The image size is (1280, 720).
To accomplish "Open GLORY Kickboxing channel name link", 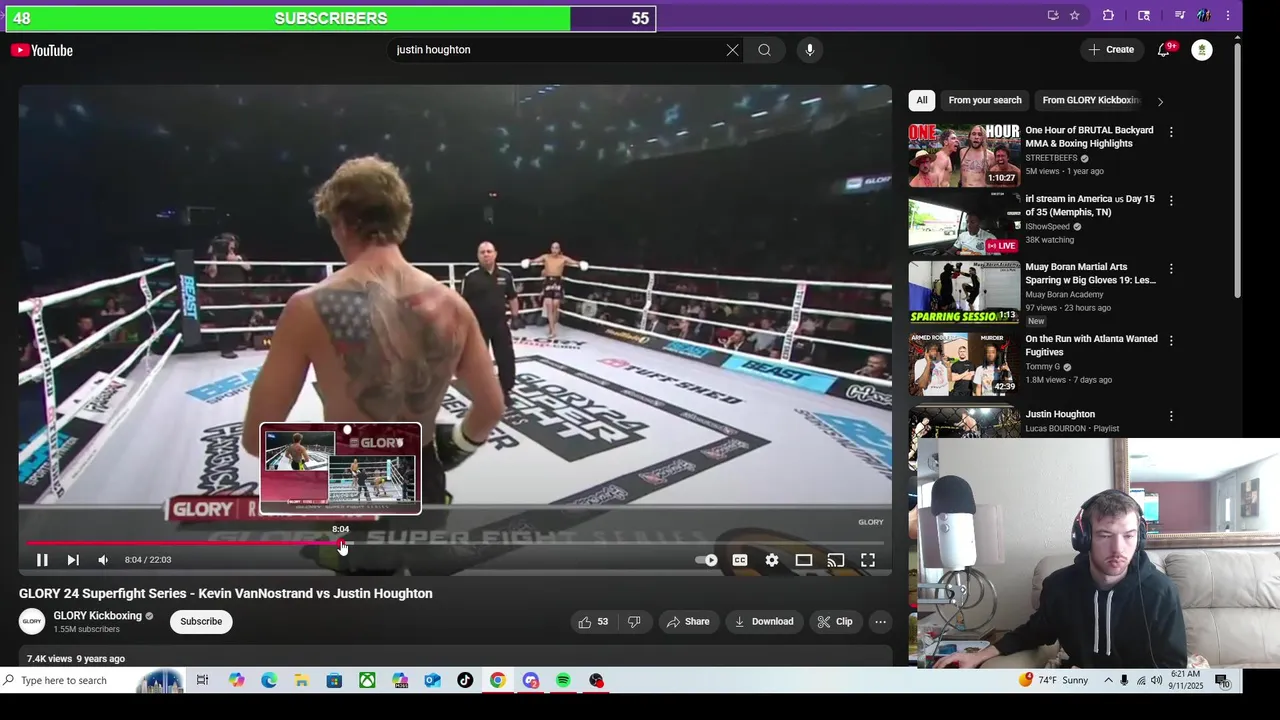I will (97, 616).
